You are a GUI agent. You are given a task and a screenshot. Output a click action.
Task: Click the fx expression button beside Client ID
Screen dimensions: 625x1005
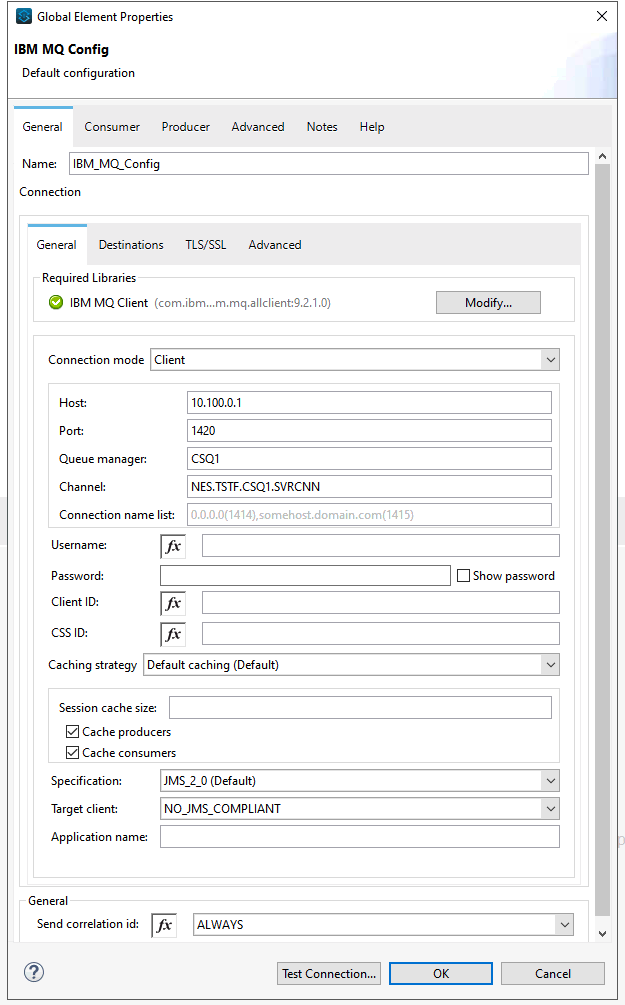[x=173, y=603]
